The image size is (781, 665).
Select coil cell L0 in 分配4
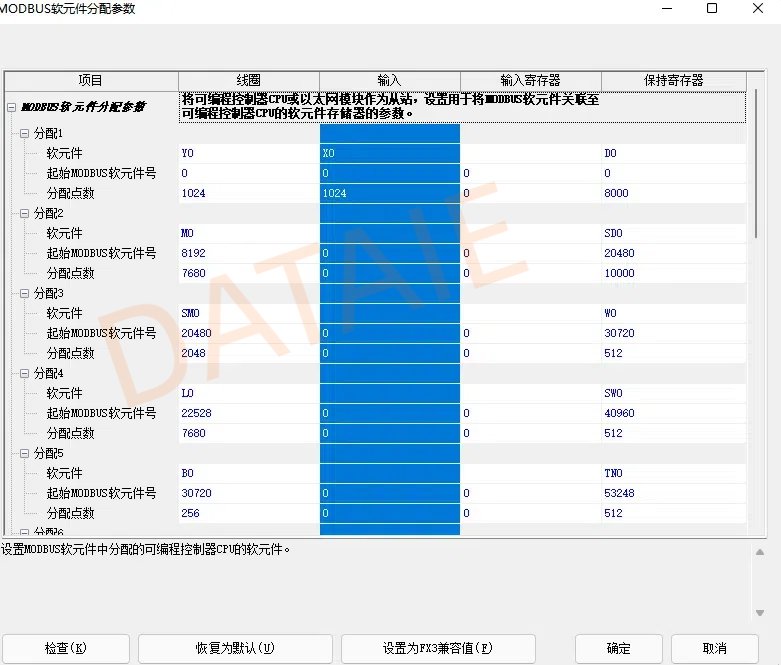(249, 393)
